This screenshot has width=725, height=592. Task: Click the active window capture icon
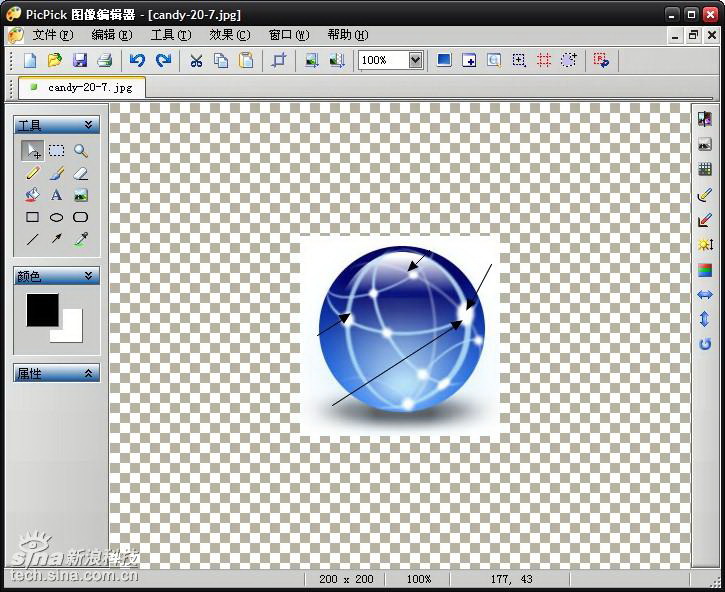[469, 60]
